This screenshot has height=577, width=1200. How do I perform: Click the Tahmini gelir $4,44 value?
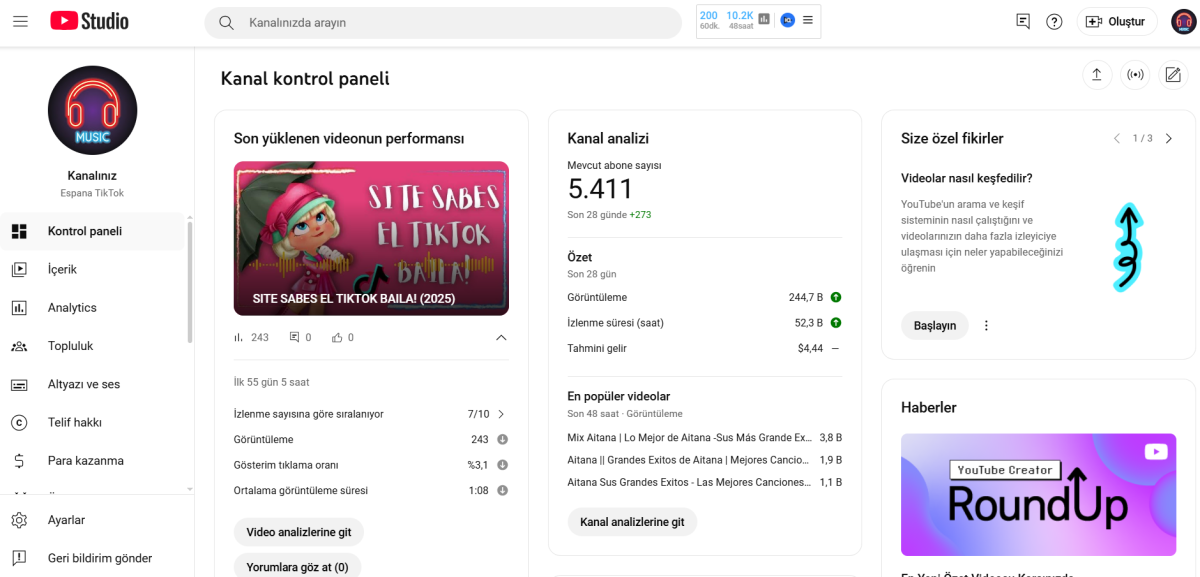coord(810,348)
